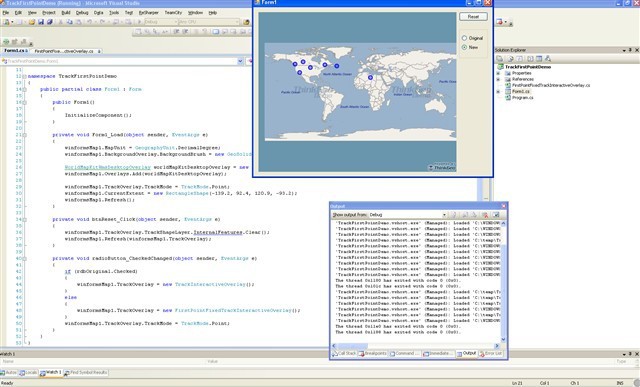This screenshot has width=640, height=387.
Task: Click Refresh icon in Solution Explorer toolbar
Action: (520, 59)
